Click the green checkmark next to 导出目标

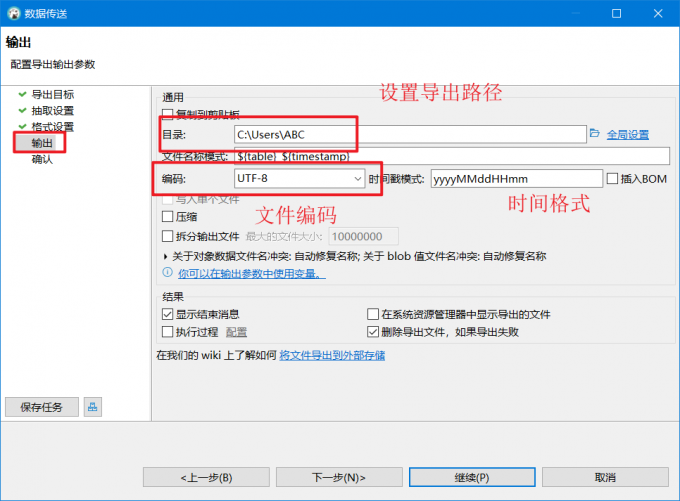click(21, 94)
